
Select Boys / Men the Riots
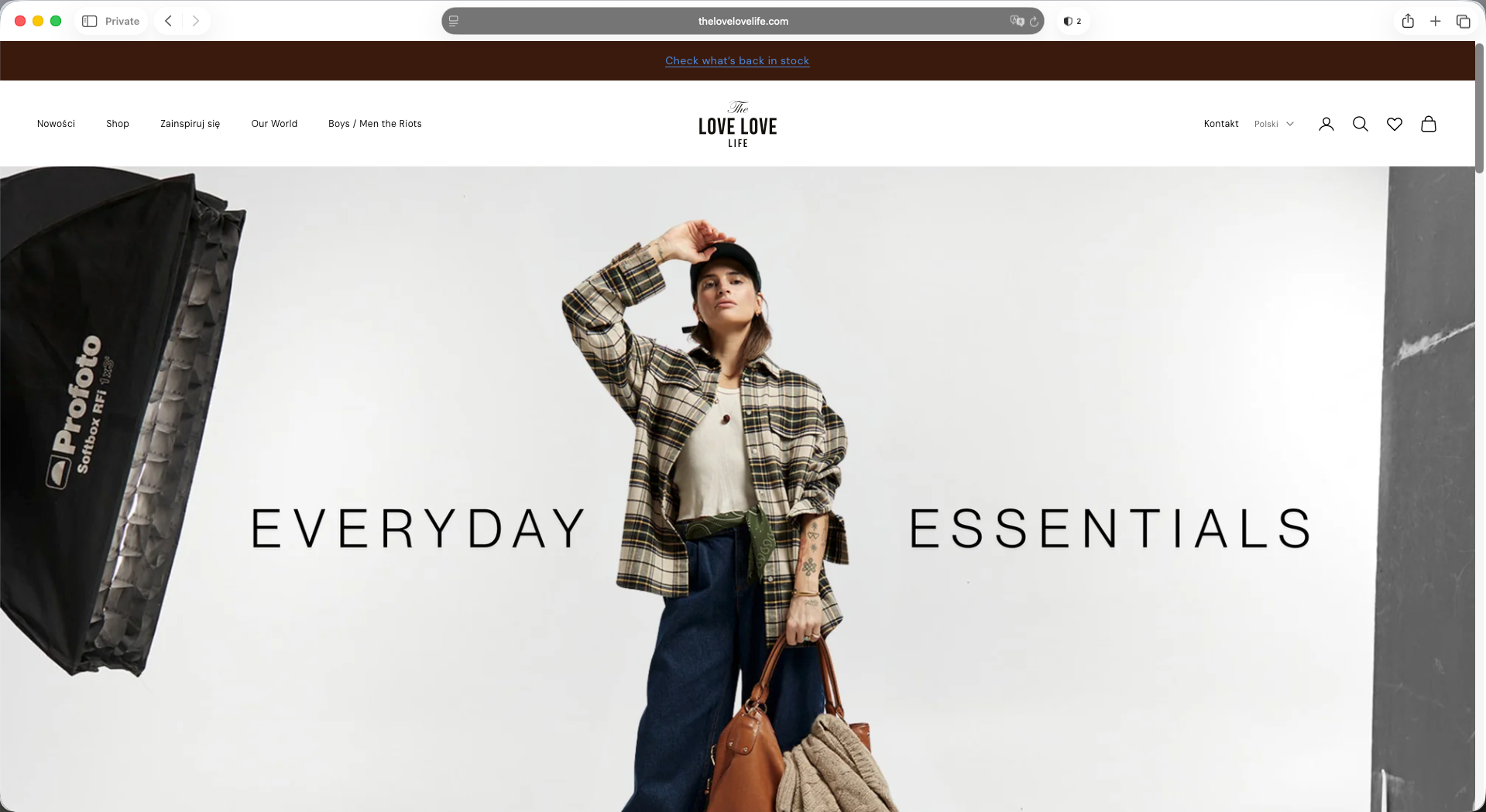(375, 124)
